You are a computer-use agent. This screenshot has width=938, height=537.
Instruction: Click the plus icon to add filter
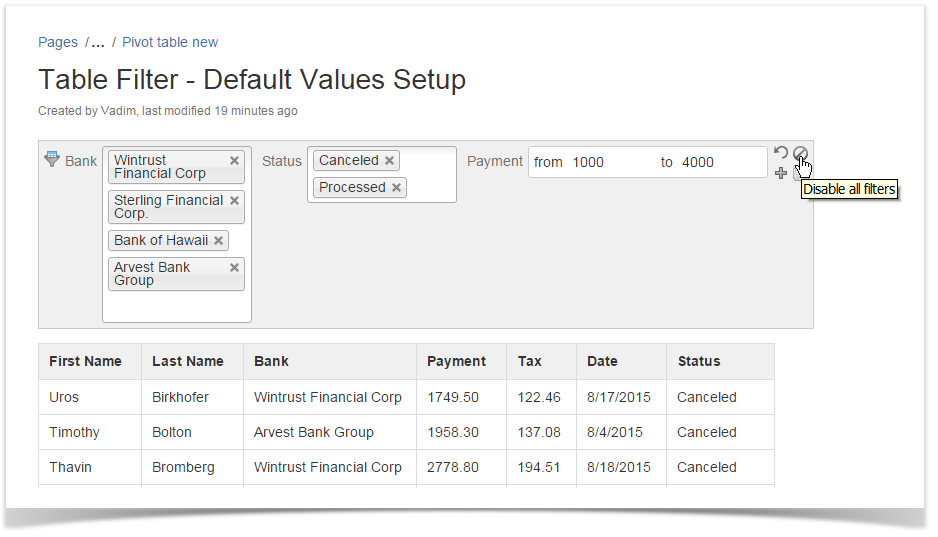pos(781,173)
